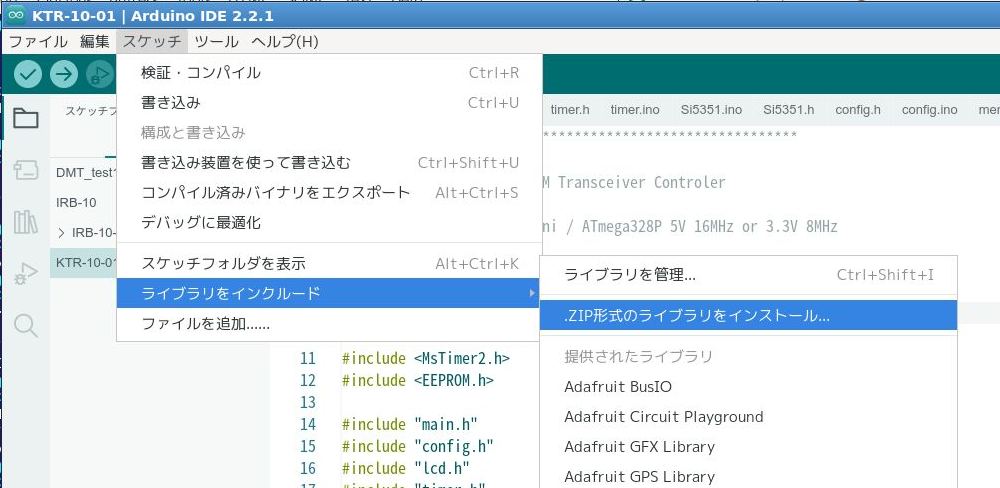Select the KTR-10-01 sketch in sidebar
The image size is (1000, 488).
click(84, 262)
